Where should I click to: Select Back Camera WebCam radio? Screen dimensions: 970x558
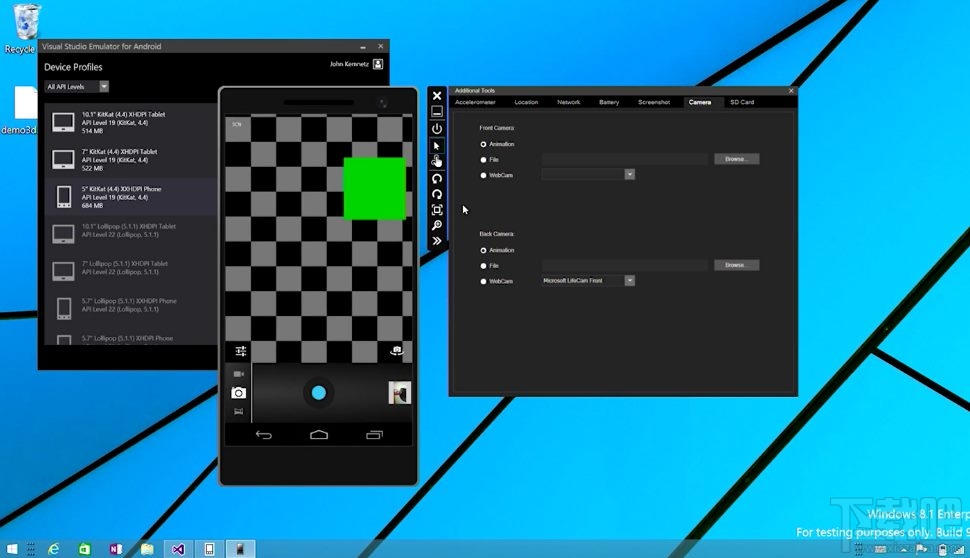coord(483,281)
